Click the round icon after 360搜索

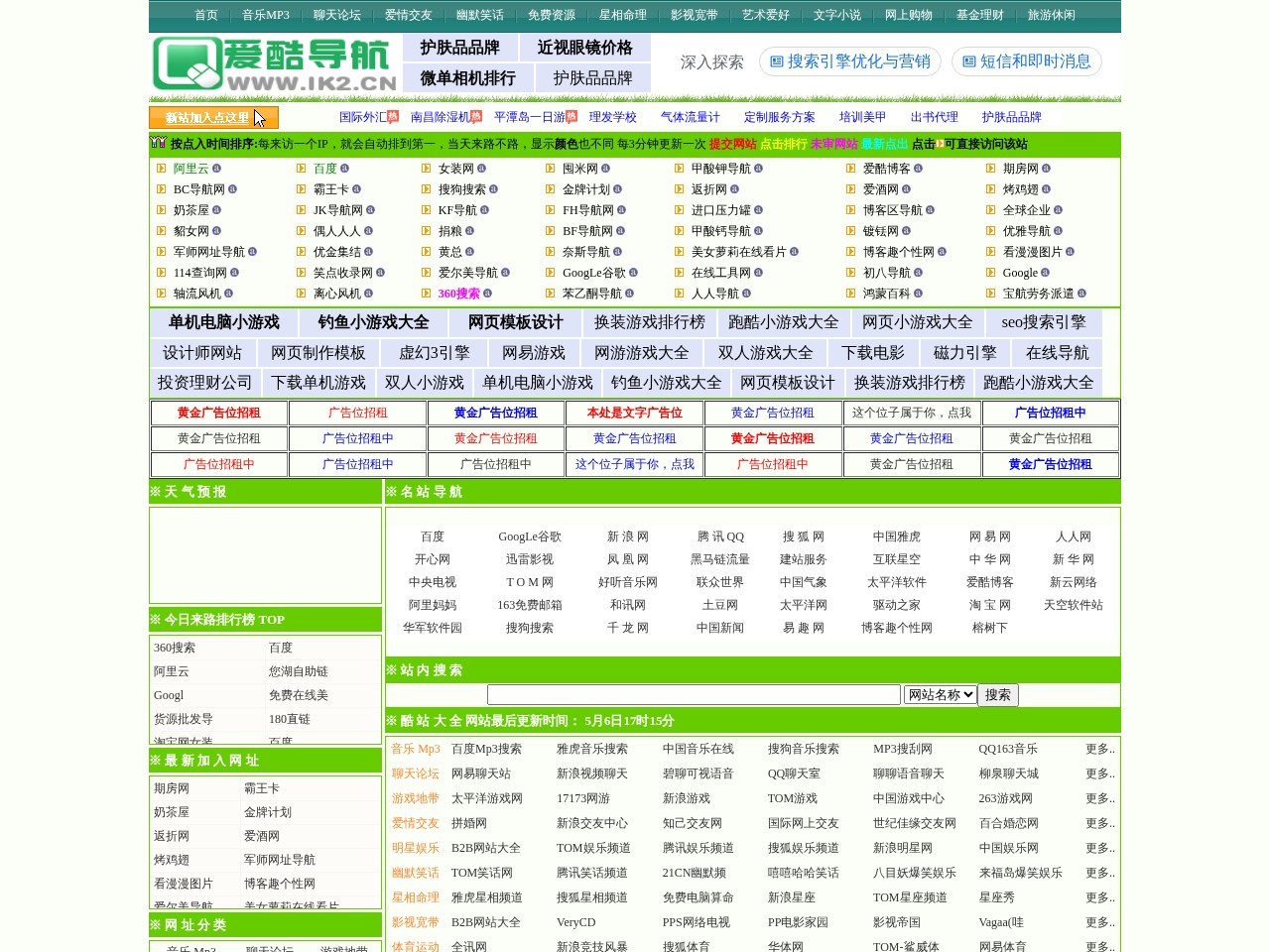[487, 294]
